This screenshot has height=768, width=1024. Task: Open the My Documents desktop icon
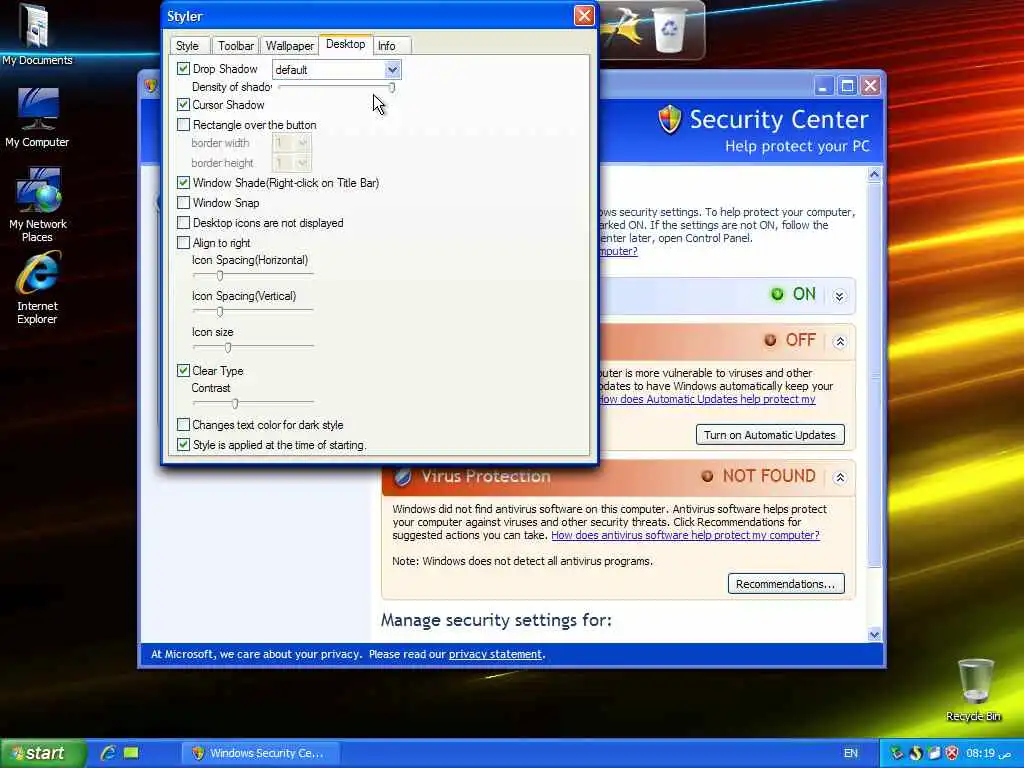coord(36,34)
